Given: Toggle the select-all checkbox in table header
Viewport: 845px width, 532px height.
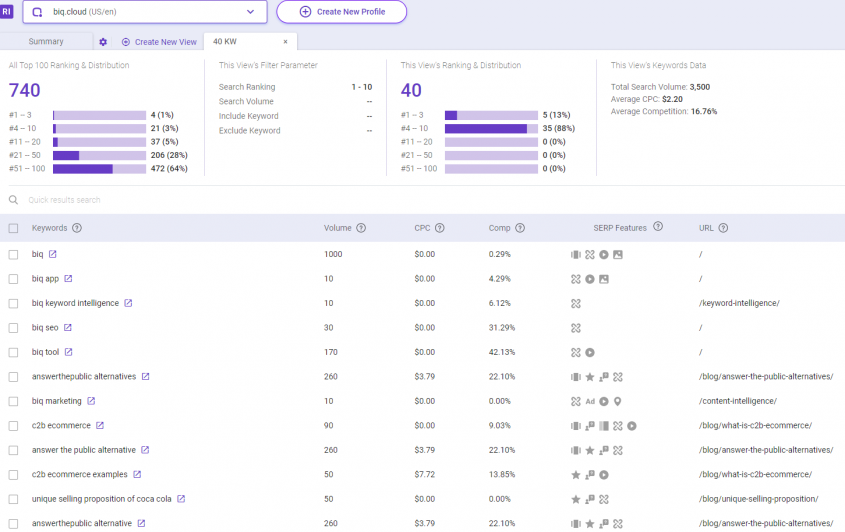Looking at the screenshot, I should click(x=13, y=229).
